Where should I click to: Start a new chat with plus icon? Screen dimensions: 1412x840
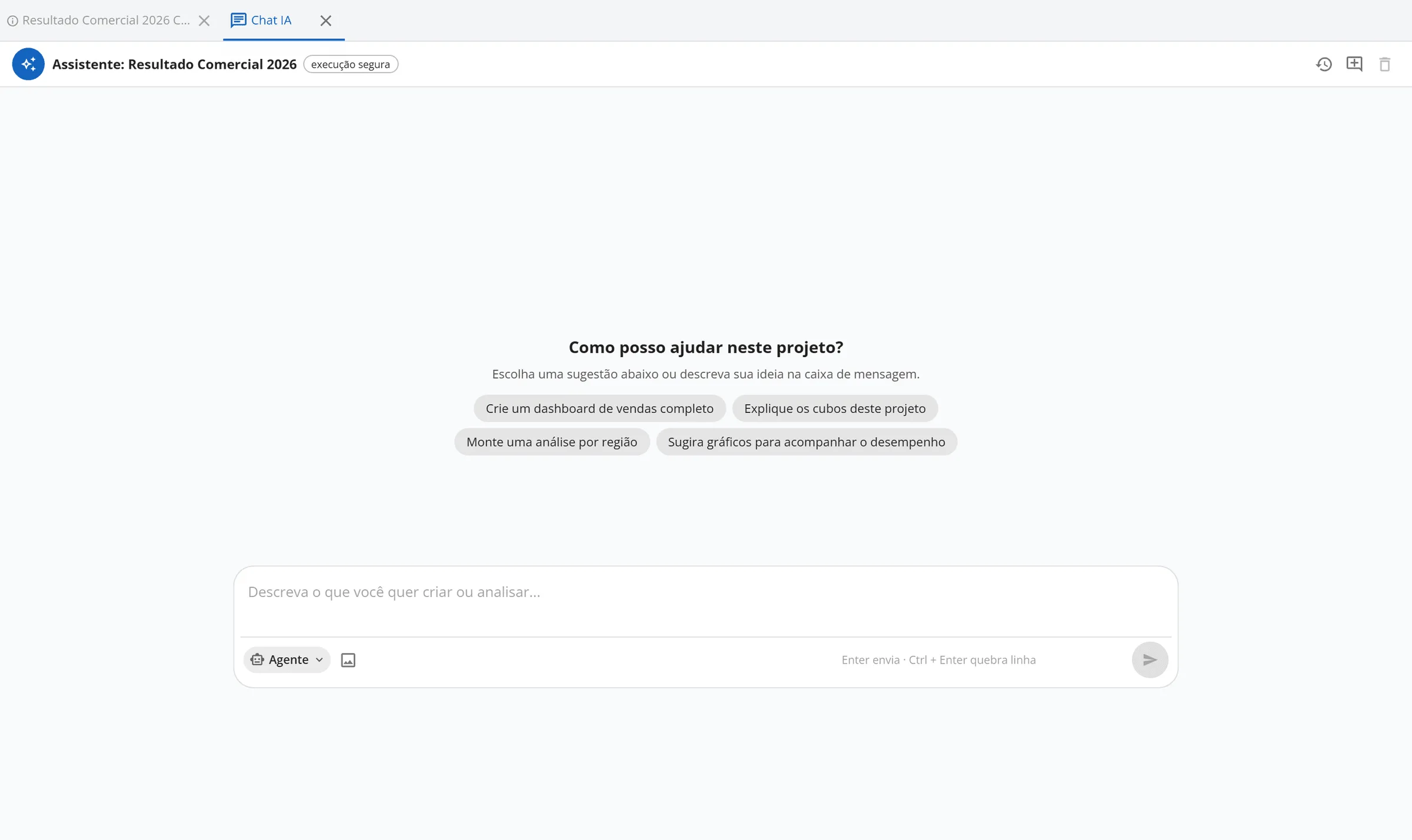click(x=1354, y=64)
